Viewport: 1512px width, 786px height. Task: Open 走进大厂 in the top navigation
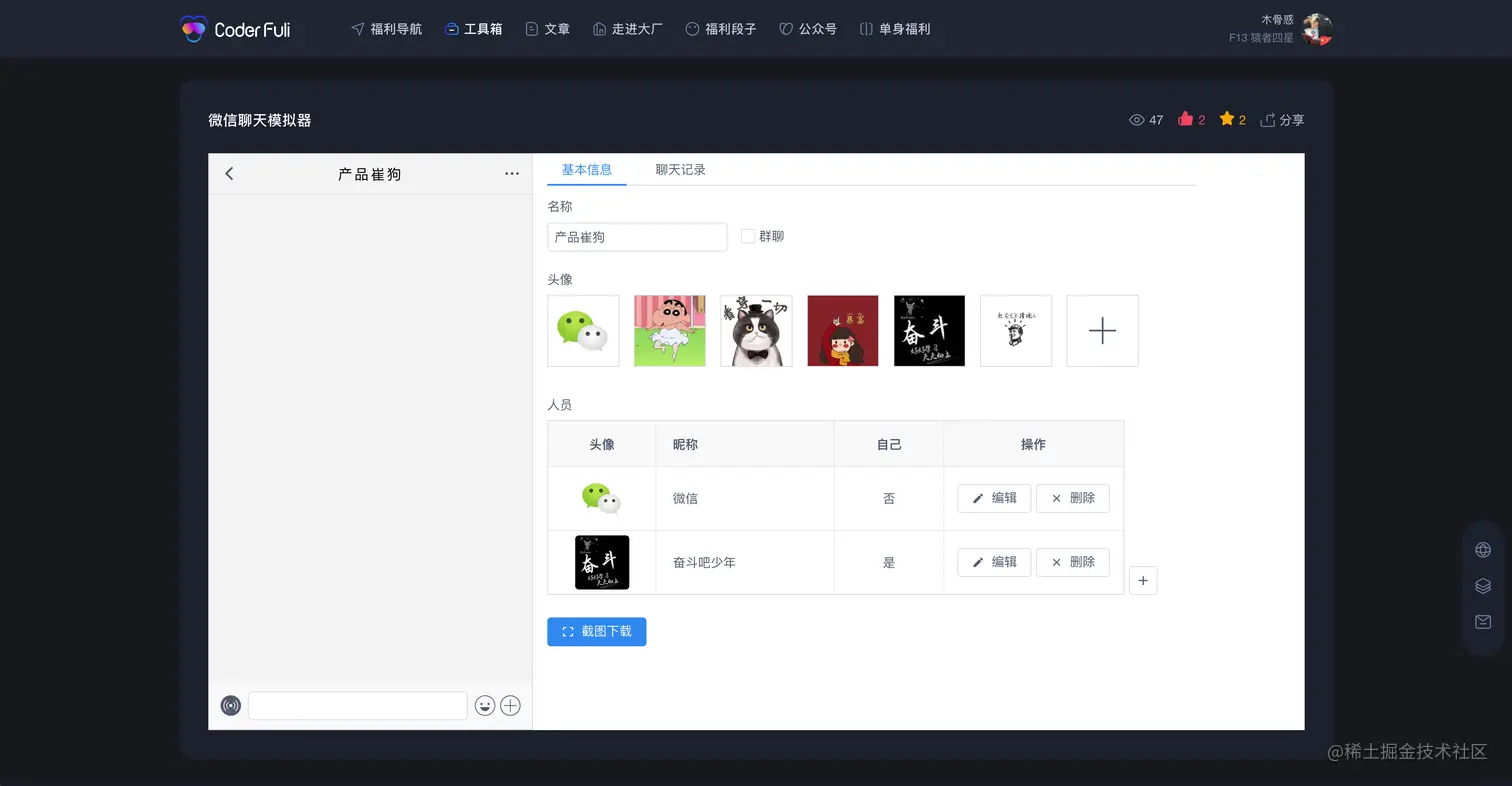(627, 29)
